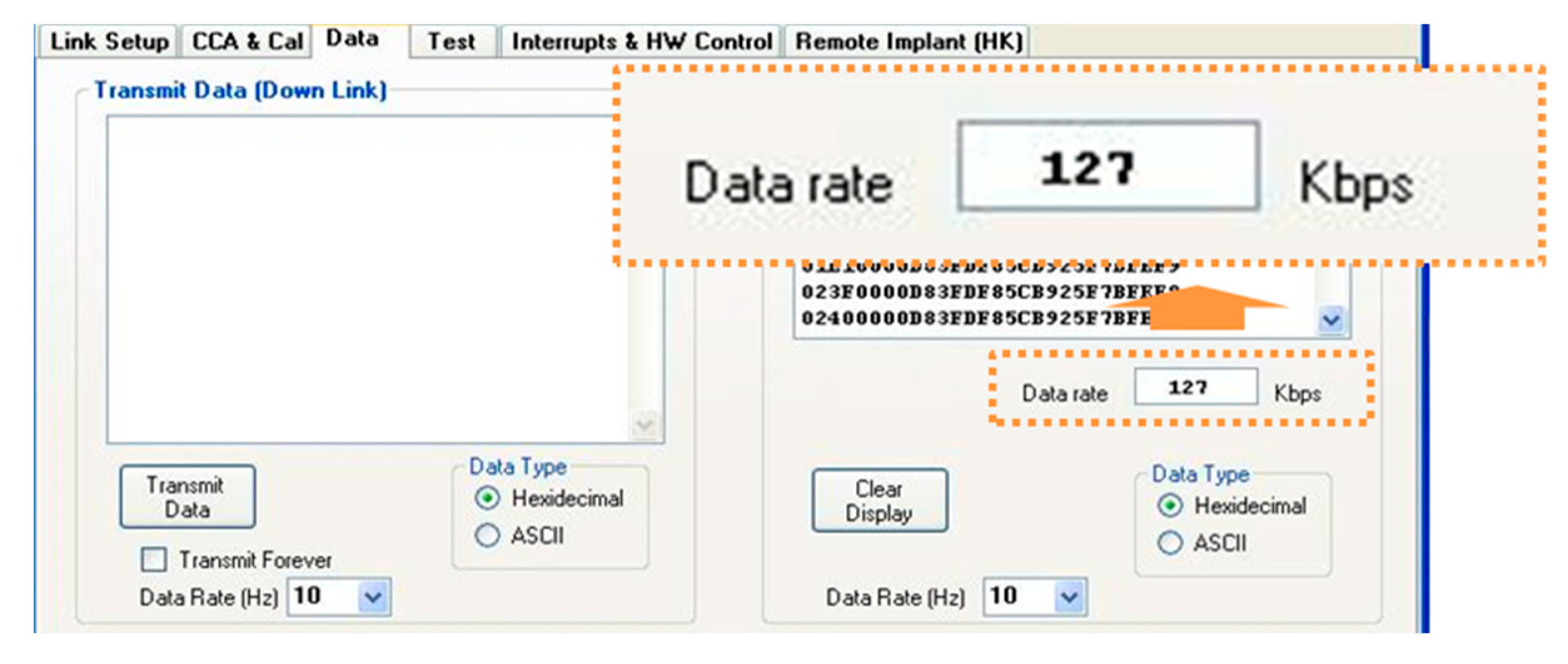
Task: Select received data line starting with 023F0000
Action: click(976, 293)
